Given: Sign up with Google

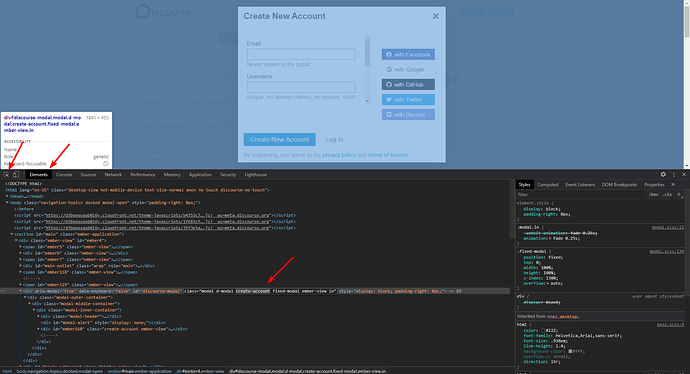Looking at the screenshot, I should 408,70.
